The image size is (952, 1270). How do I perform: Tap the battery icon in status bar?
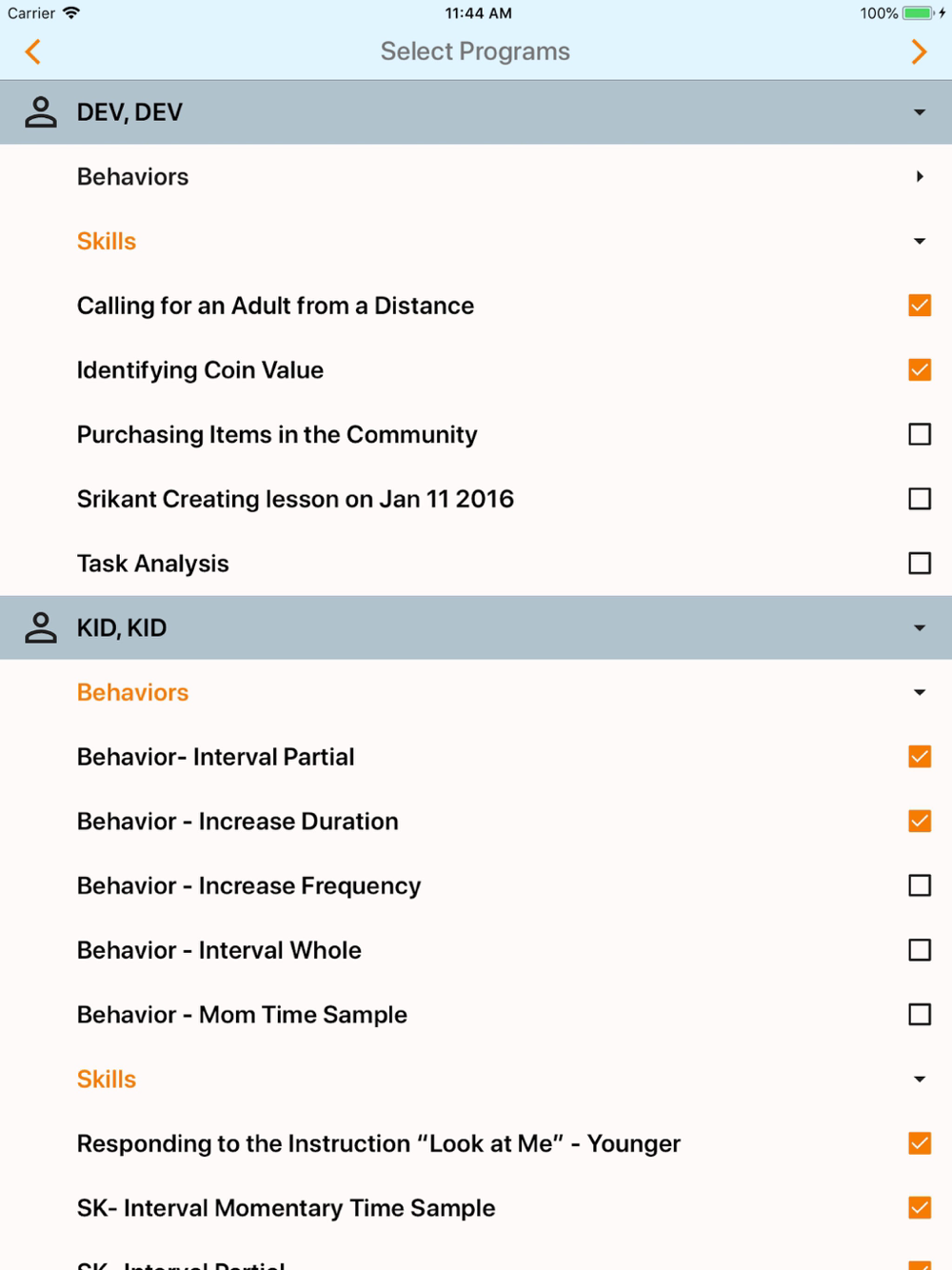point(918,13)
